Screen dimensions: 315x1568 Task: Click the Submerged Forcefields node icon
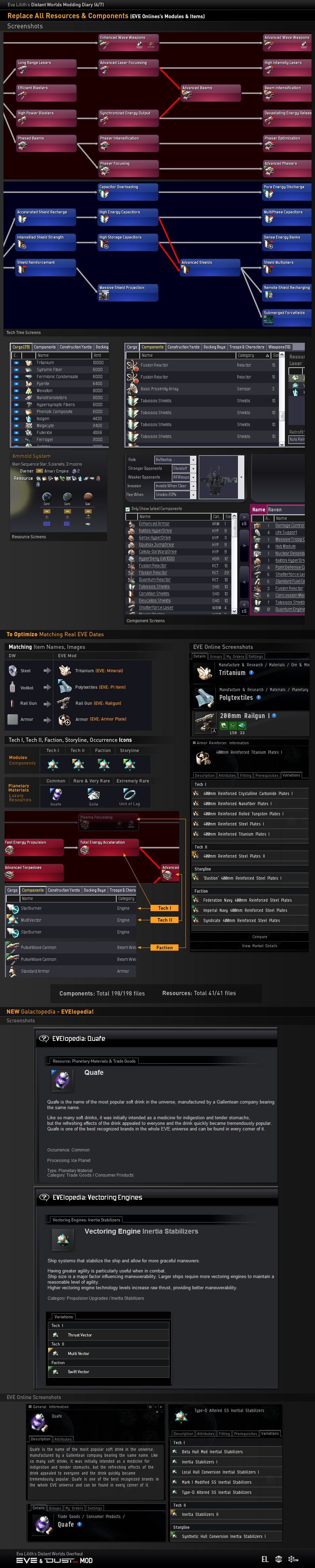[x=268, y=320]
